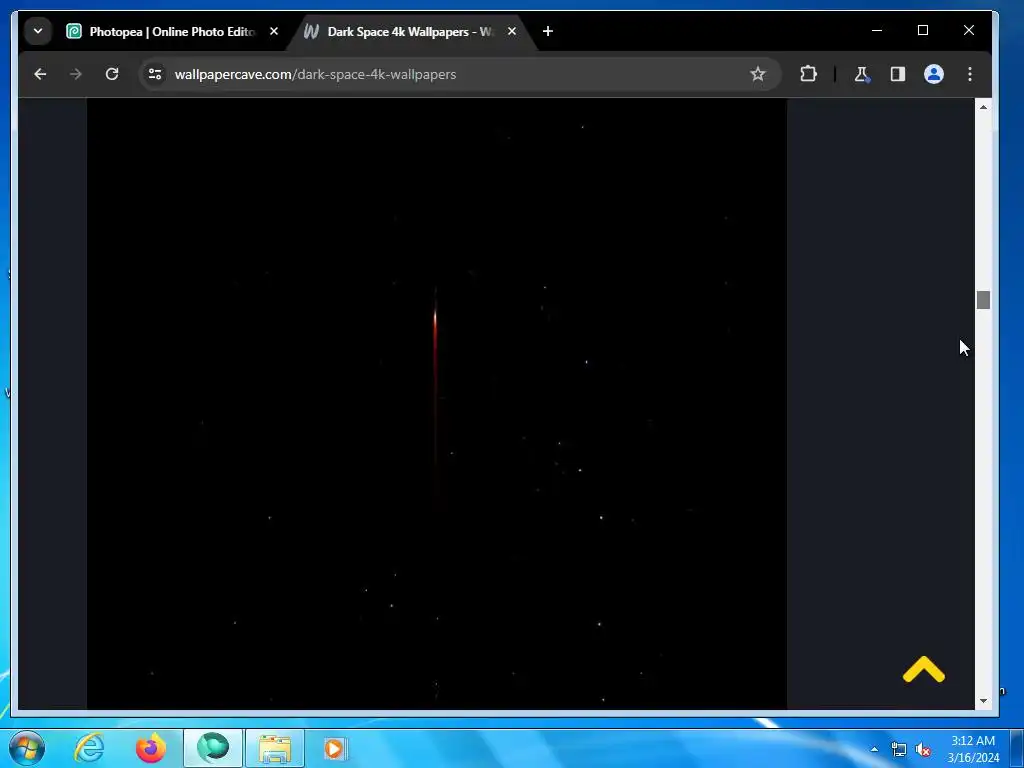Launch Internet Explorer from the taskbar

(x=89, y=748)
